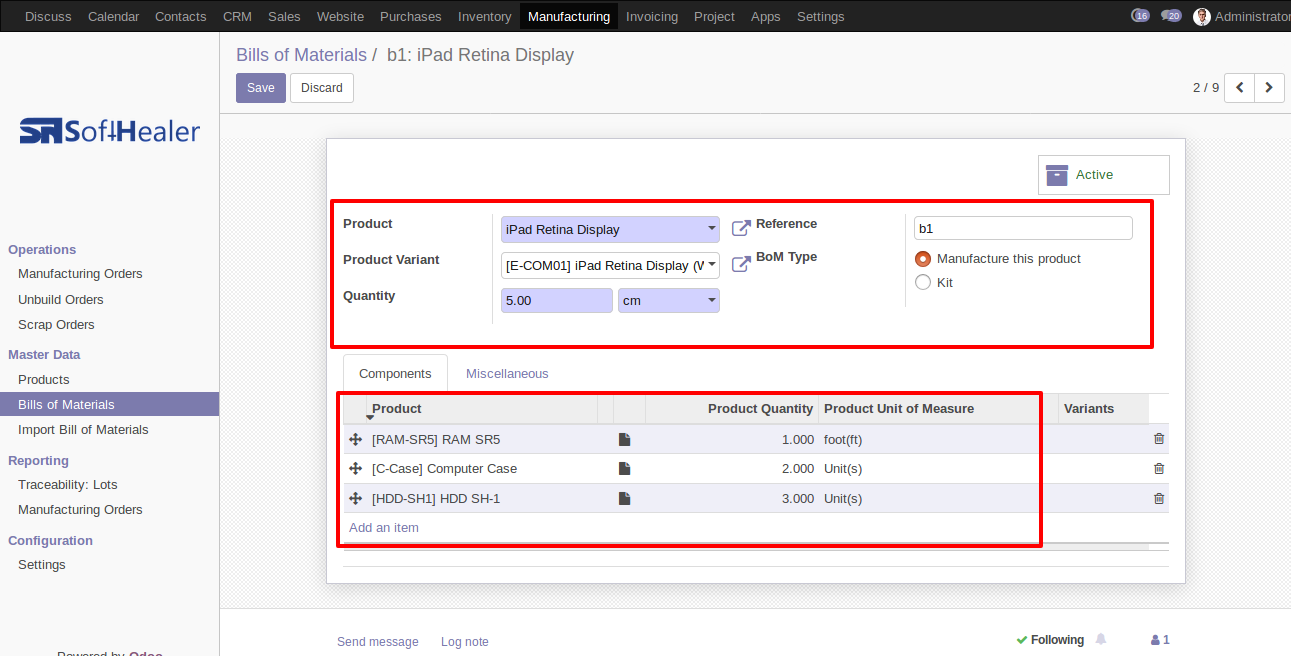Click the Following dropdown button

pos(1050,640)
